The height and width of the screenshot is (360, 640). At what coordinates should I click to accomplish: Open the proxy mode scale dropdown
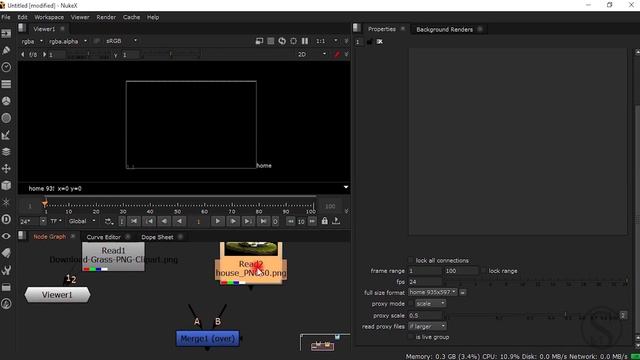point(431,304)
